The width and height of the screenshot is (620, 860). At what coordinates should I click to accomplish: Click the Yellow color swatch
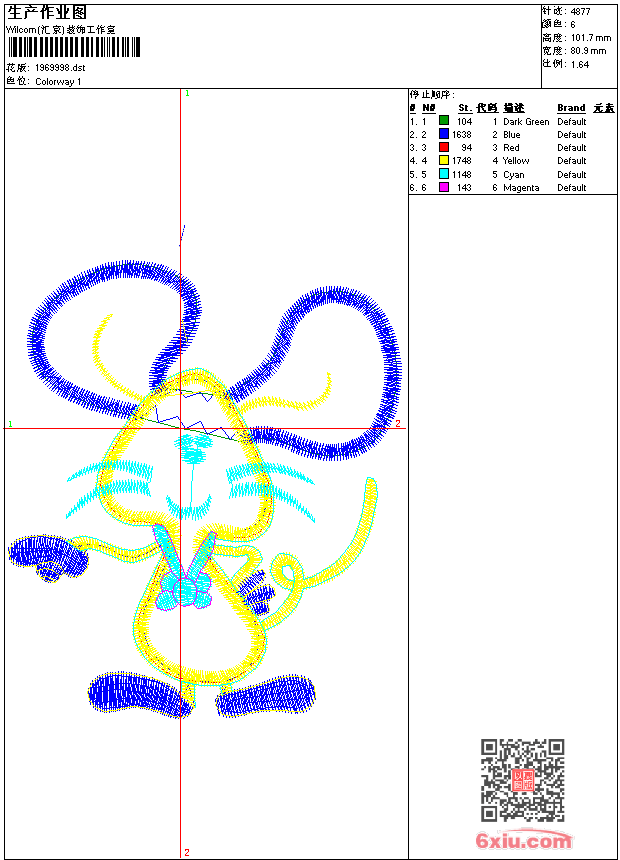pyautogui.click(x=444, y=160)
